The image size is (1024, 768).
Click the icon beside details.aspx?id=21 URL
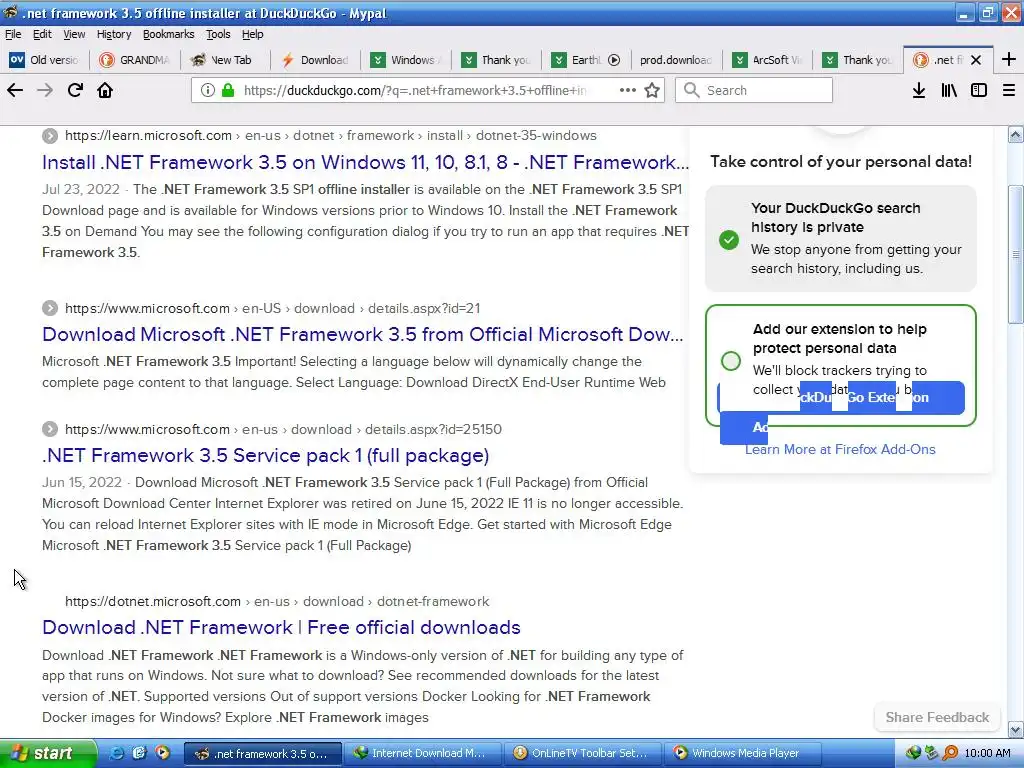50,308
